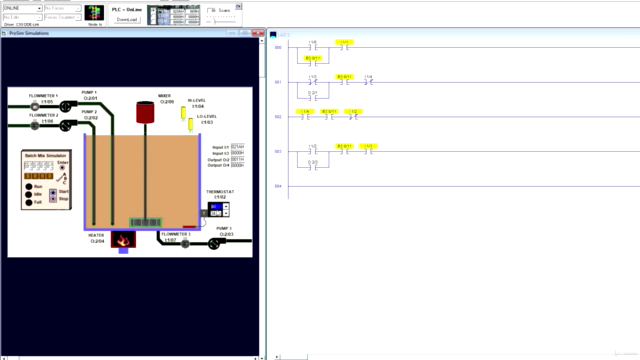Screen dimensions: 640x360
Task: Click the thumbwheel switch digits
Action: pos(38,166)
